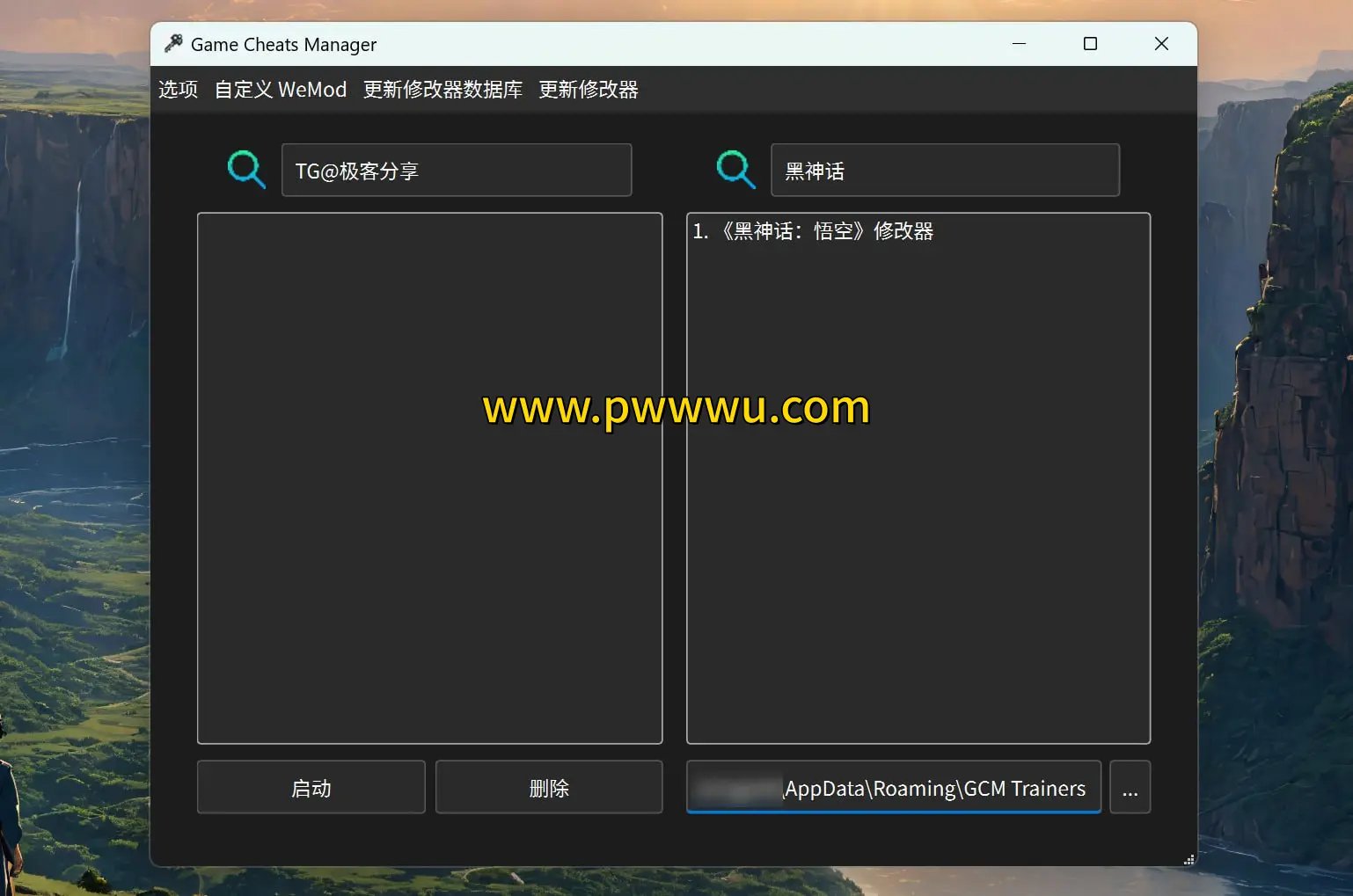Open the 自定义 WeMod menu

tap(281, 90)
